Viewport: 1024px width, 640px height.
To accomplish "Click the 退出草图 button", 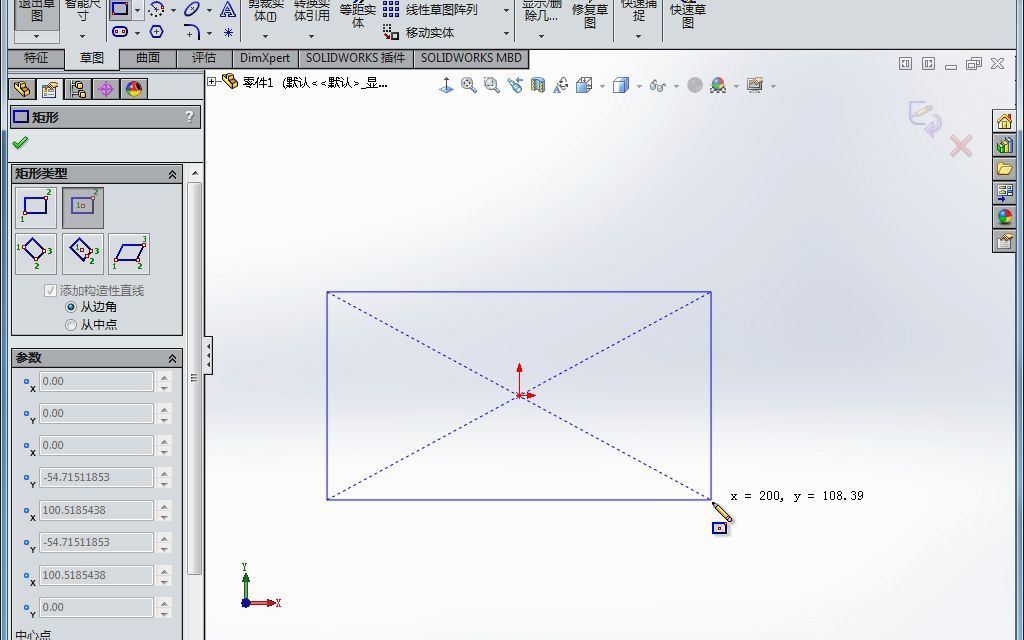I will [35, 13].
